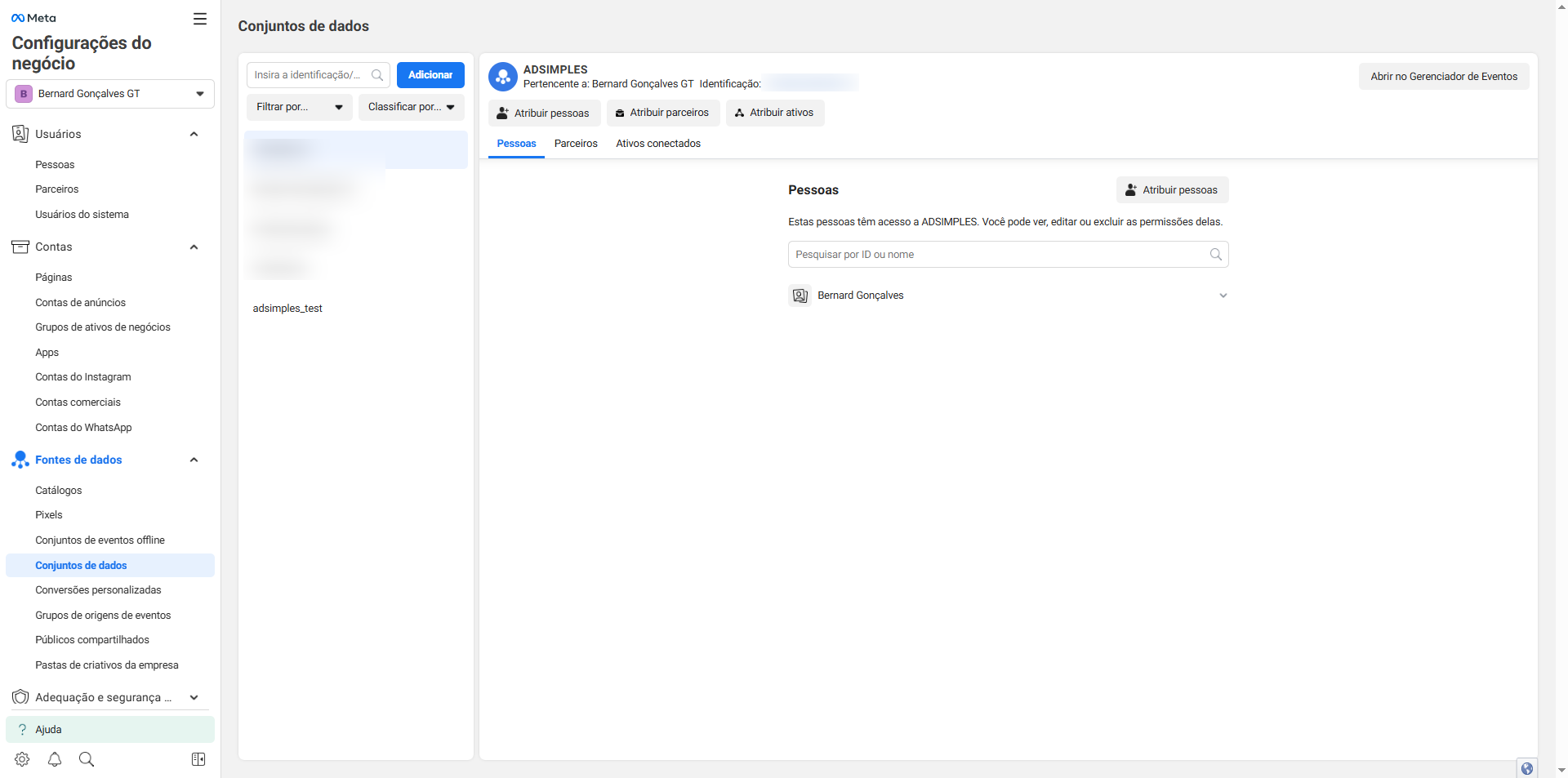1568x778 pixels.
Task: Click the Meta logo
Action: (33, 18)
